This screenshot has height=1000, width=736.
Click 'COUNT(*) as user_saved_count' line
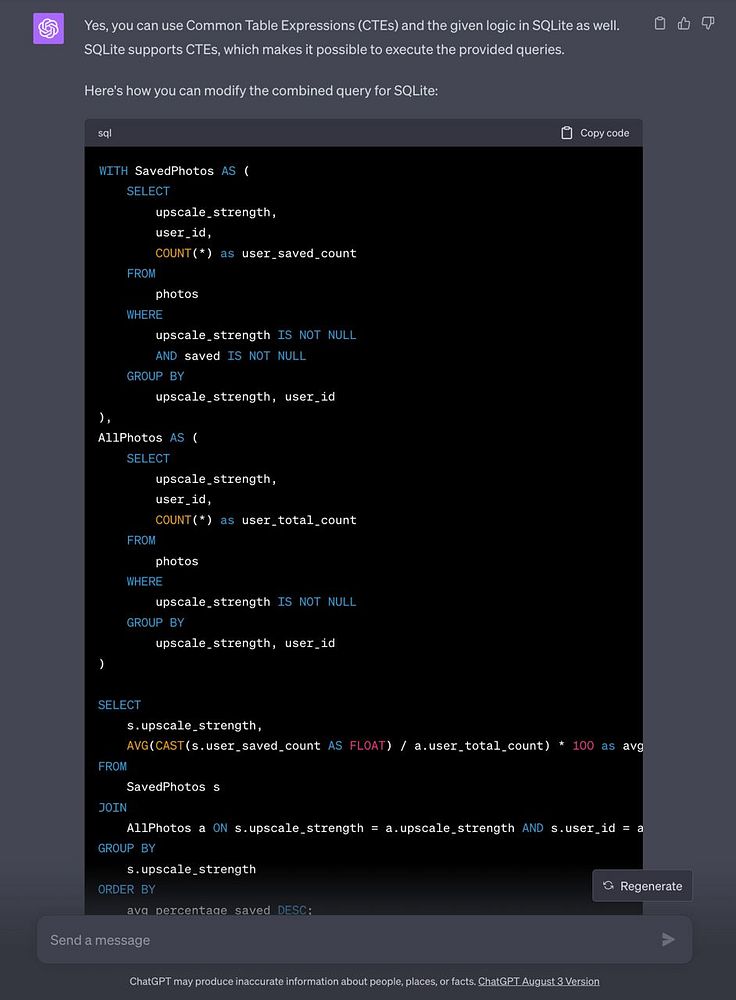pyautogui.click(x=256, y=253)
